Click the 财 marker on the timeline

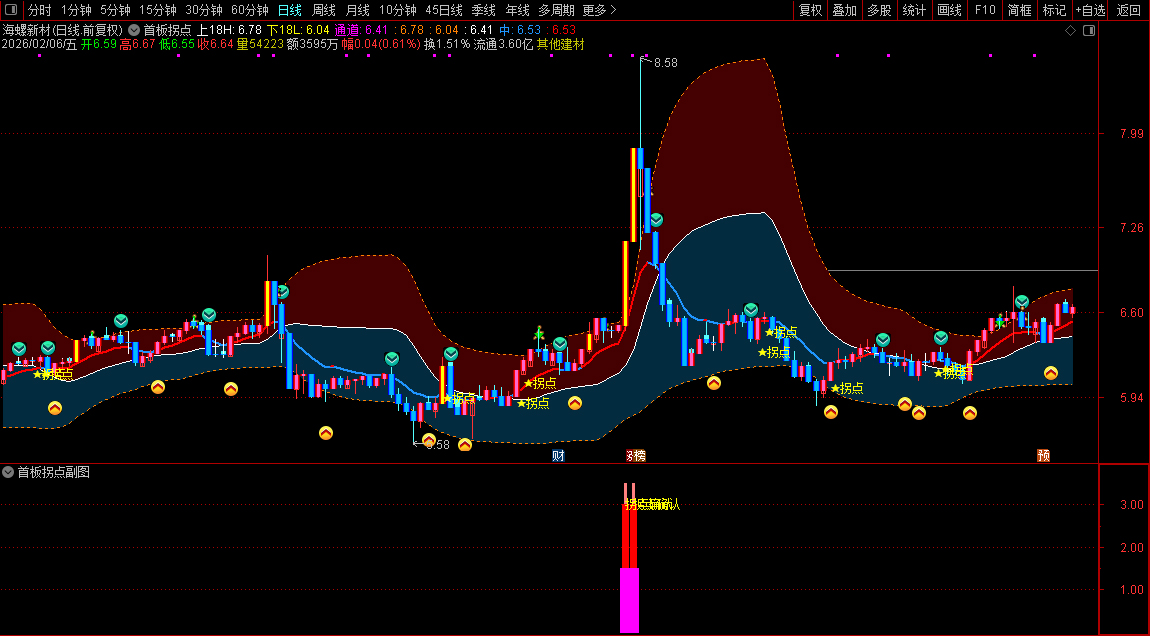[x=558, y=456]
